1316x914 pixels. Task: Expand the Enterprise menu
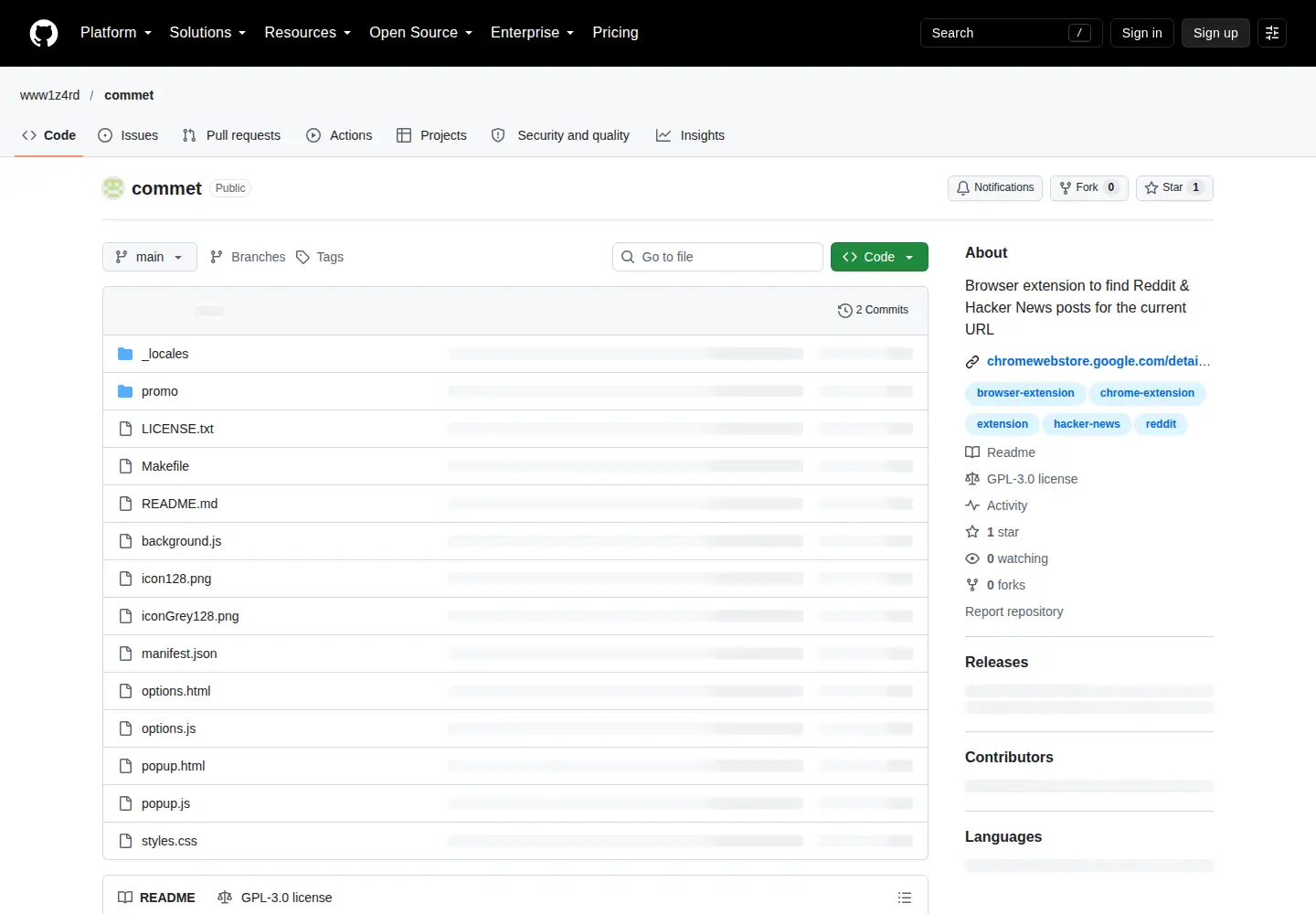click(533, 33)
